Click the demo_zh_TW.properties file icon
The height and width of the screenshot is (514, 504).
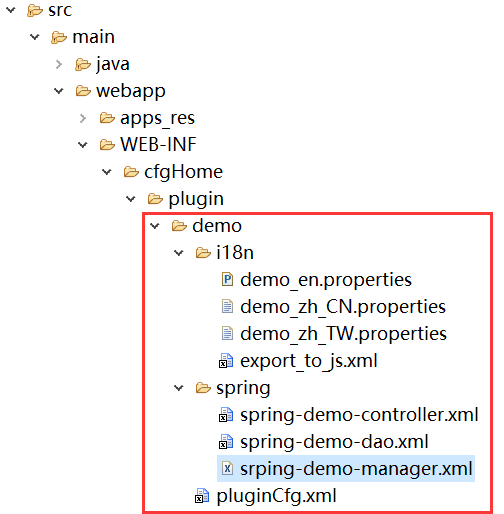227,333
